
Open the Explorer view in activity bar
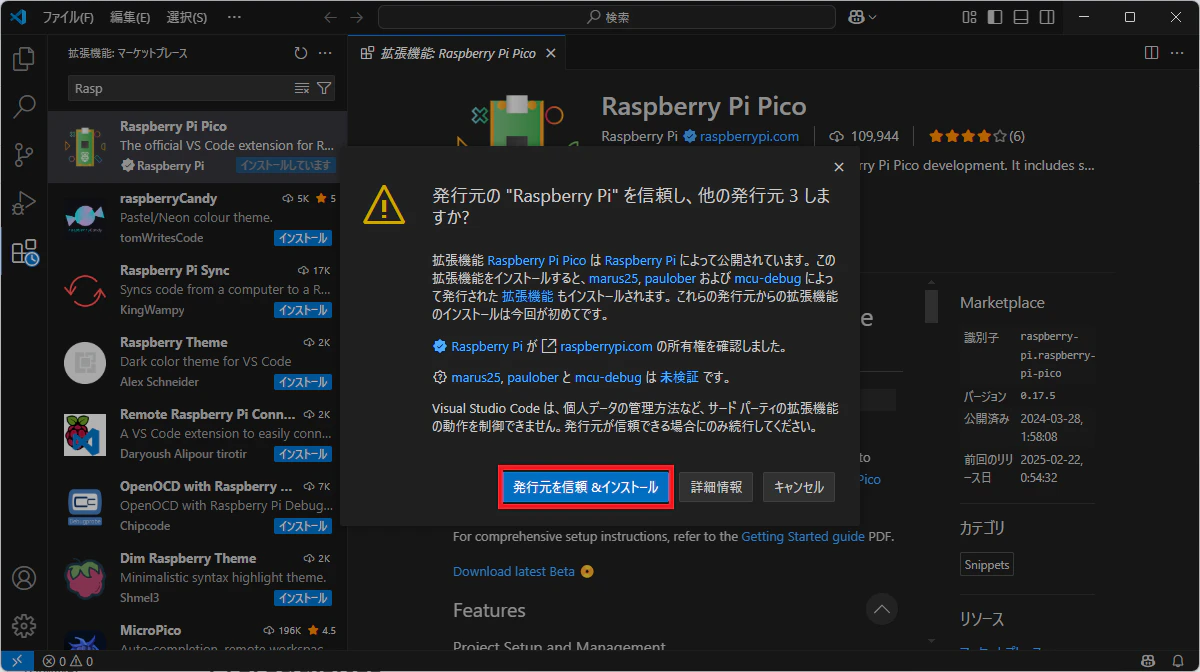[x=24, y=59]
